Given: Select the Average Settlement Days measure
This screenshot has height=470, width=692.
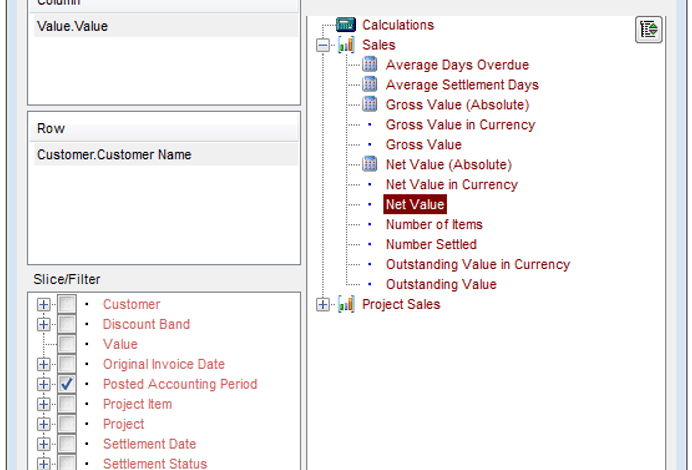Looking at the screenshot, I should [x=462, y=85].
